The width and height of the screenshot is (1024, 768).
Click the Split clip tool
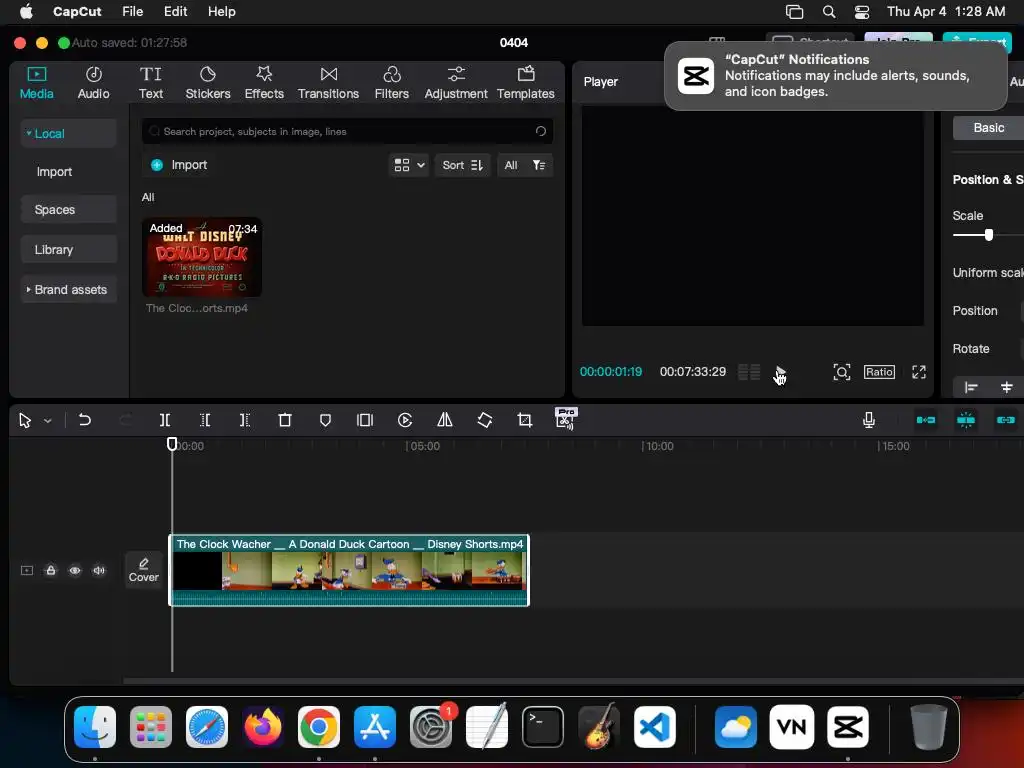[x=165, y=420]
